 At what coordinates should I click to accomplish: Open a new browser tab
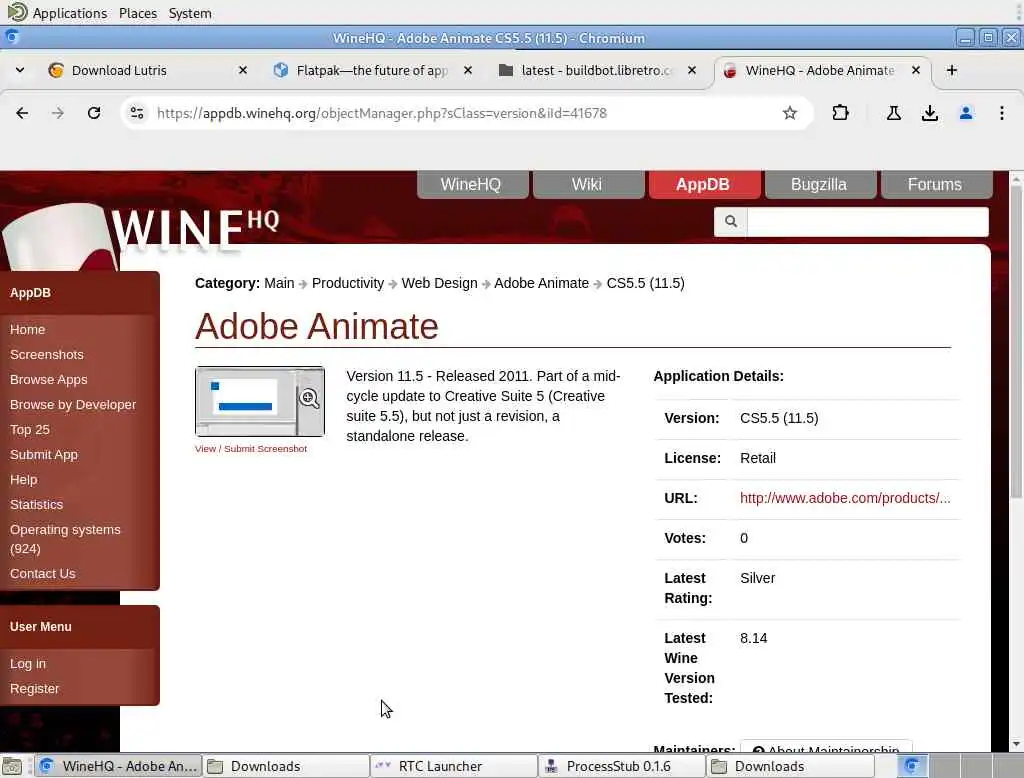(952, 70)
